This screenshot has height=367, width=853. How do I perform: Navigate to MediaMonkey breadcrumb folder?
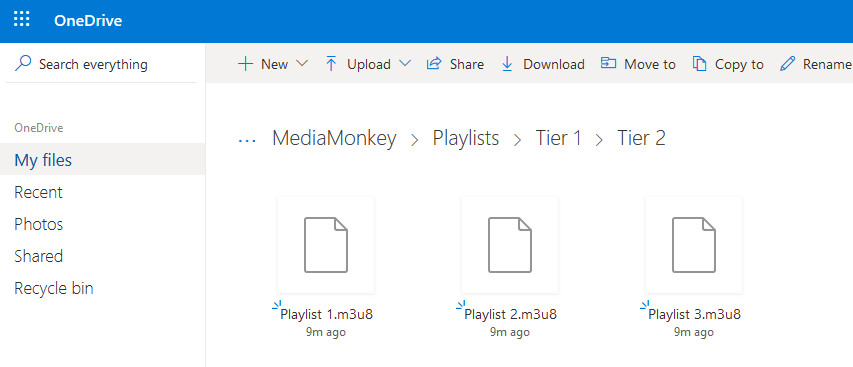(x=334, y=138)
